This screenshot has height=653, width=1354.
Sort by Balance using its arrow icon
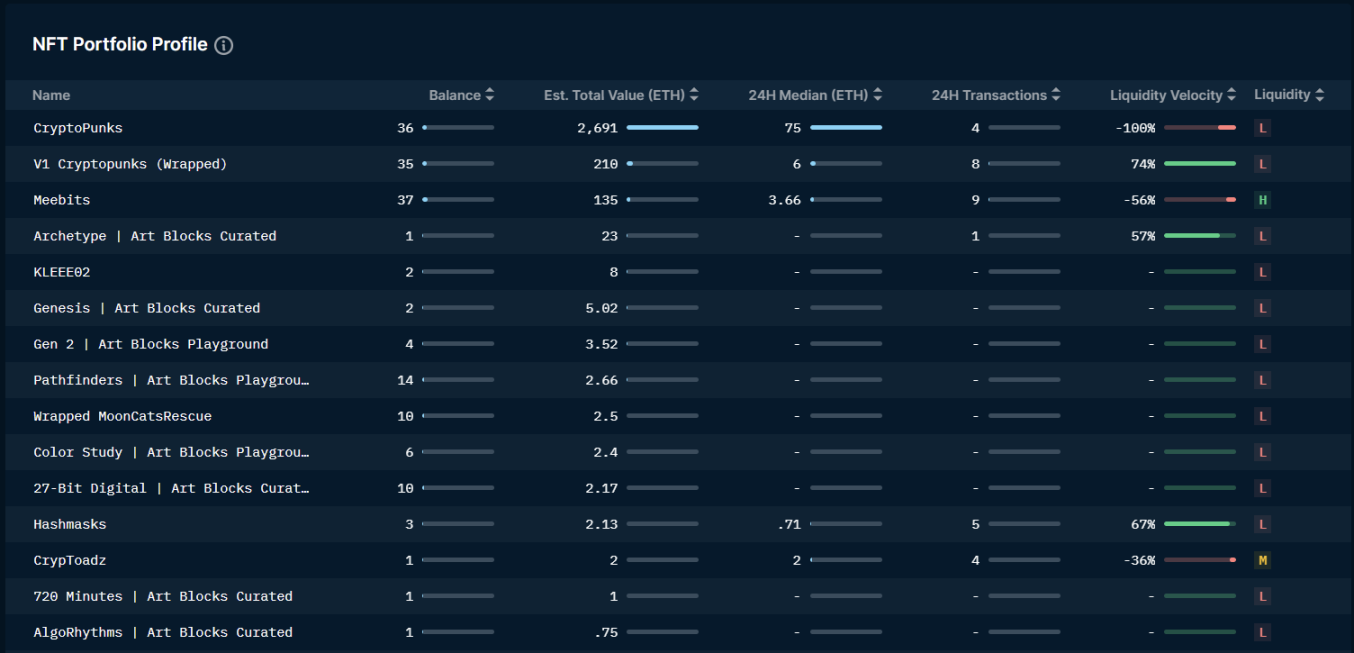(x=489, y=95)
